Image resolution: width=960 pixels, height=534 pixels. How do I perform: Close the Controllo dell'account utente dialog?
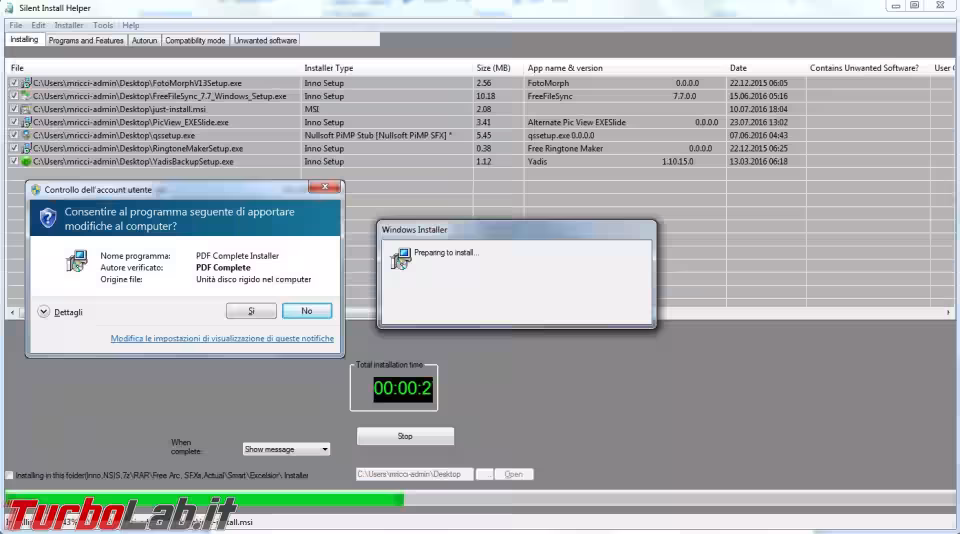[324, 186]
